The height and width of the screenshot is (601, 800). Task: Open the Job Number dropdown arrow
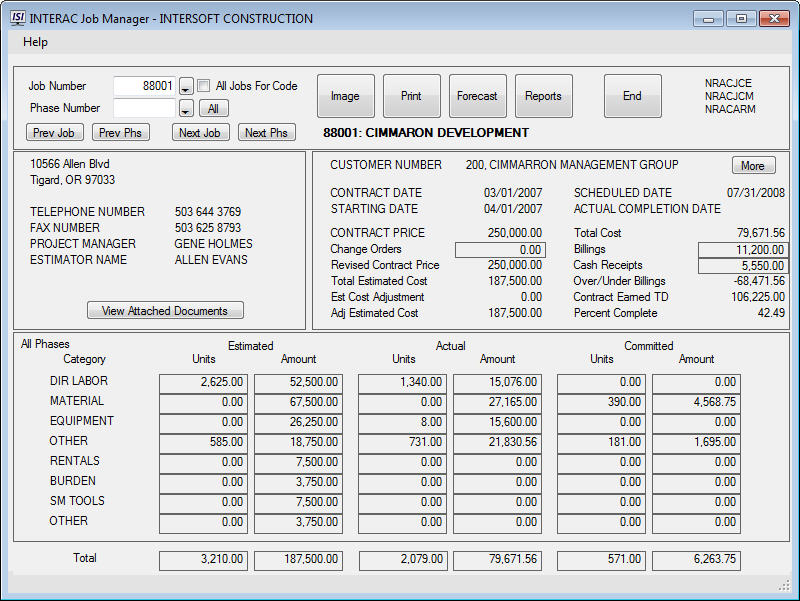(186, 86)
